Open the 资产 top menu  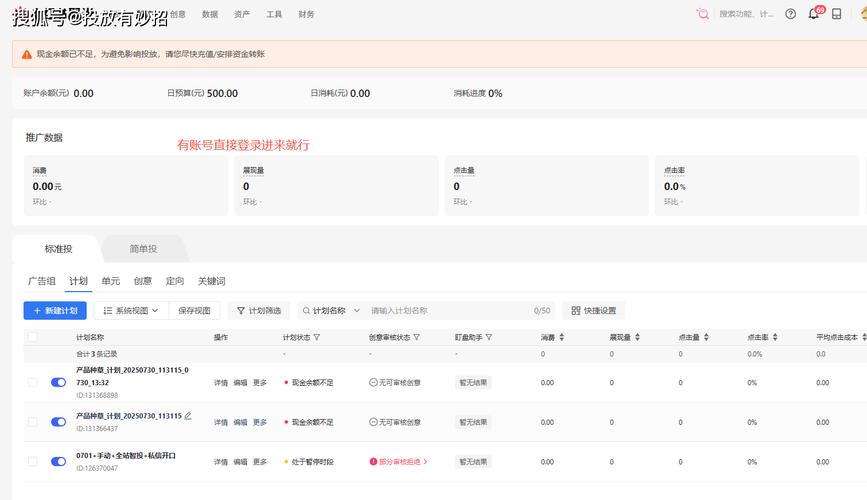(x=242, y=14)
